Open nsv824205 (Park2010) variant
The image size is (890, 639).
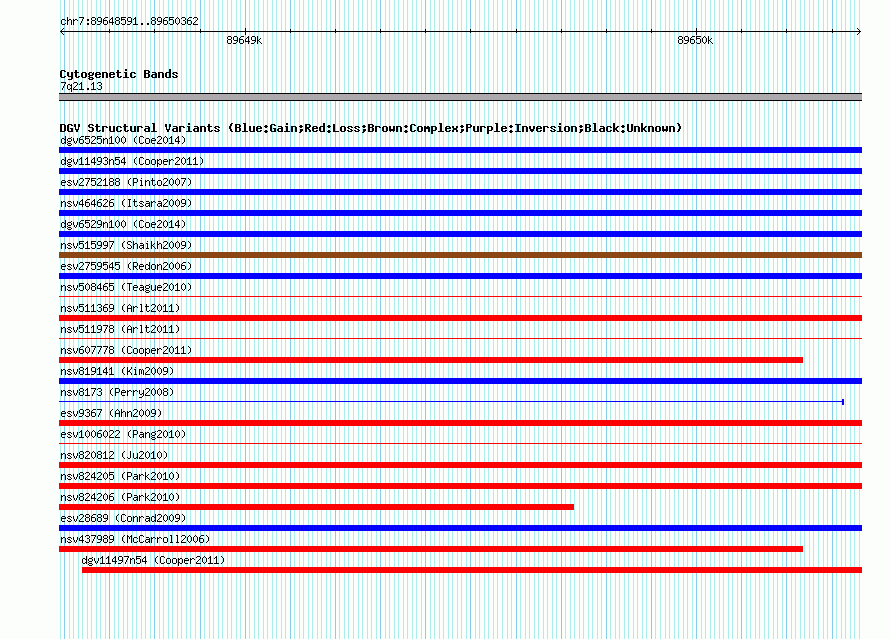tap(120, 476)
